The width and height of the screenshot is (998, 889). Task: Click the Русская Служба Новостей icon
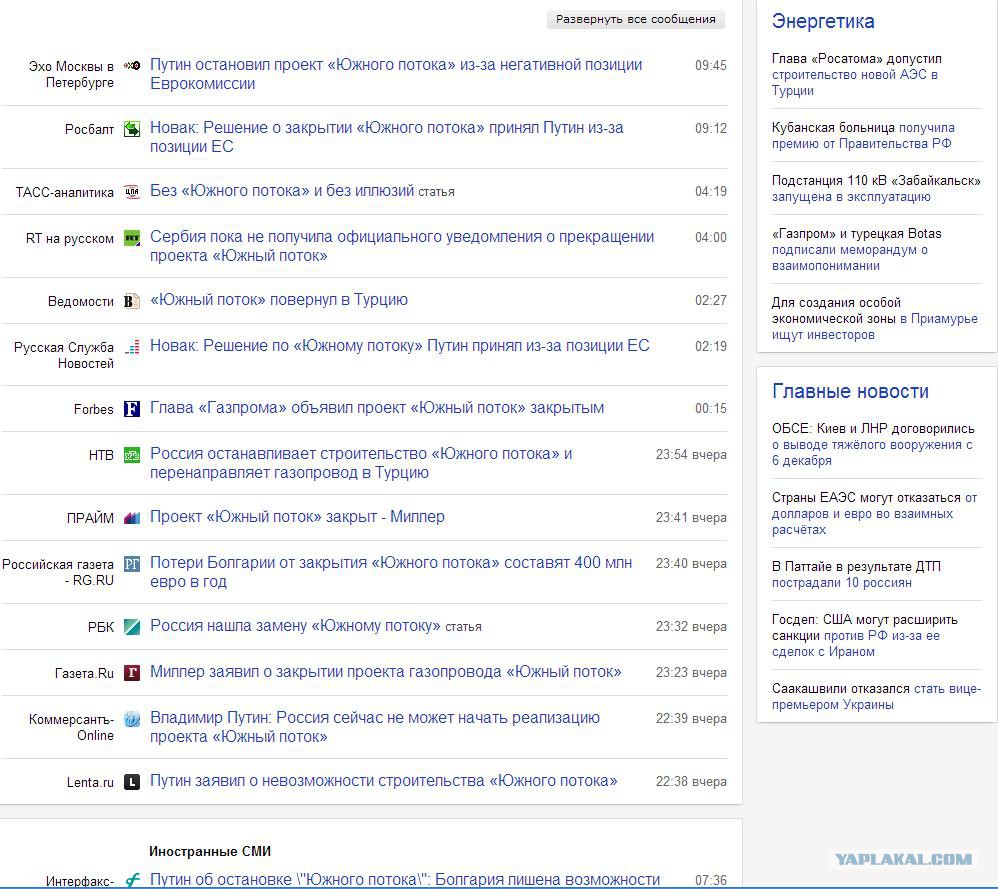click(132, 347)
